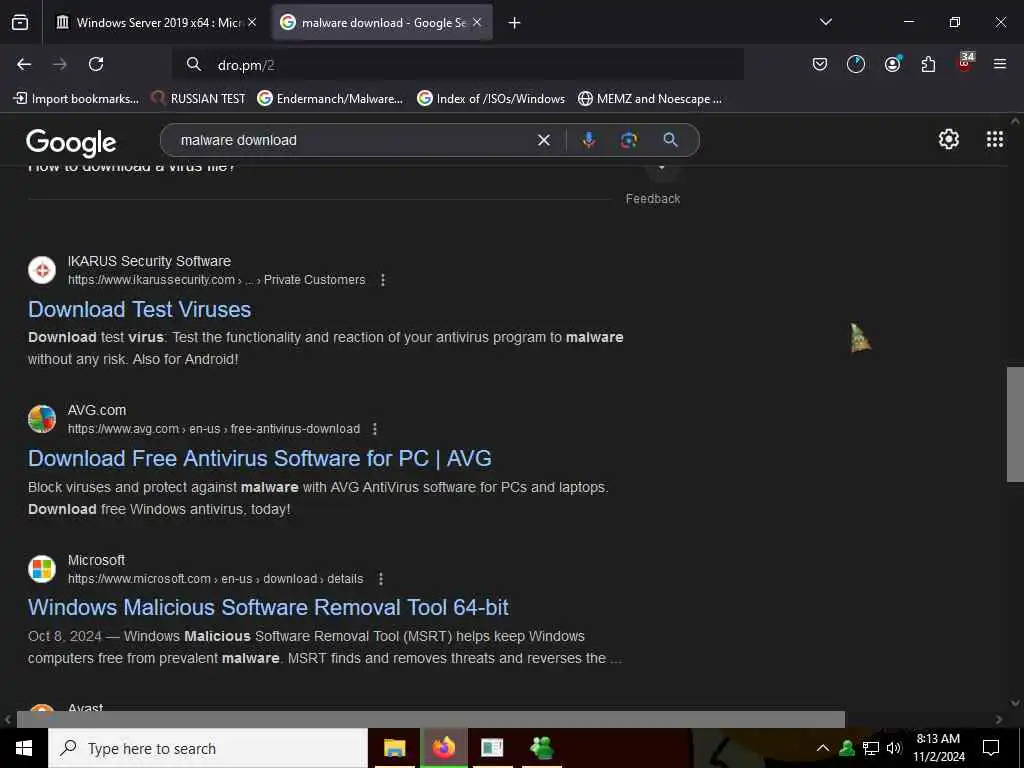Open more options for AVG result
Image resolution: width=1024 pixels, height=768 pixels.
374,429
